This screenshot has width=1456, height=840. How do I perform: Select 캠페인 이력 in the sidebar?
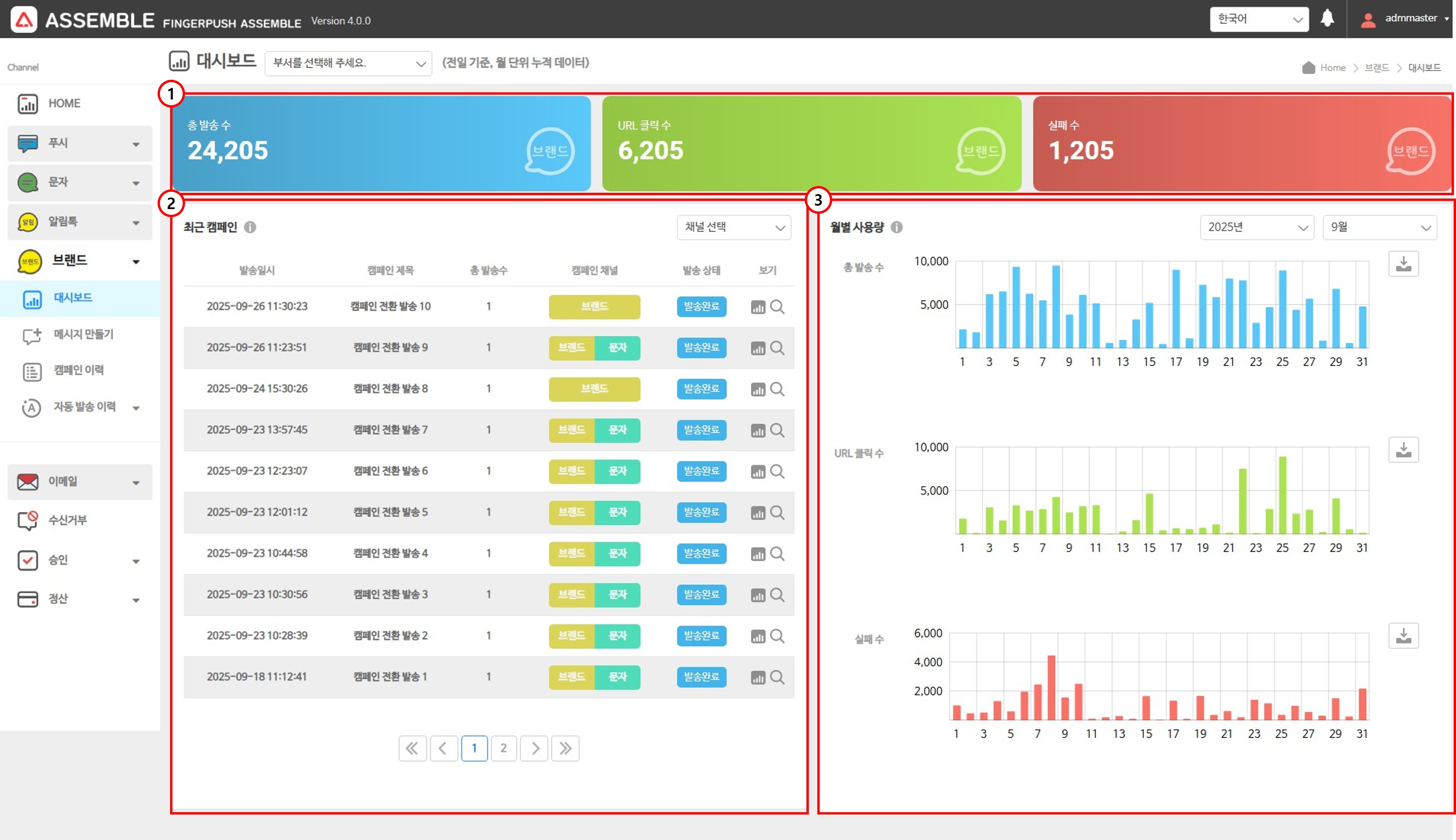tap(78, 370)
